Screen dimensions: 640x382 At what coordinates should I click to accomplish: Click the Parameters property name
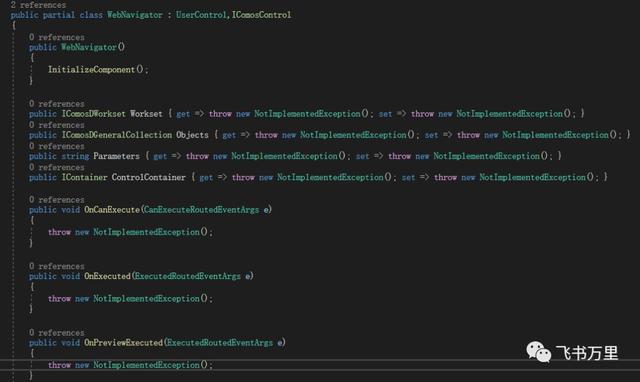point(116,156)
